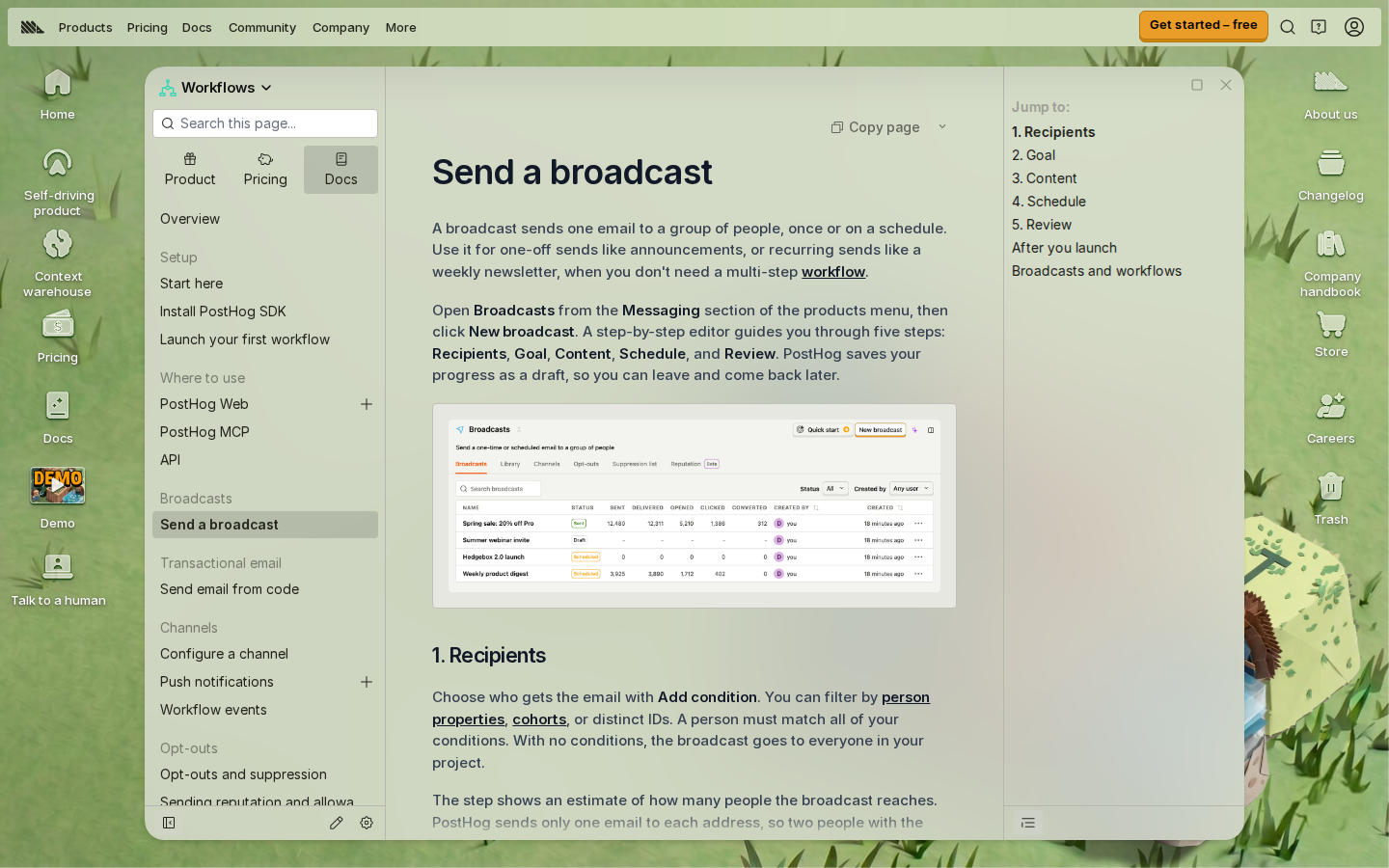
Task: Open Launch your first workflow page
Action: [245, 339]
